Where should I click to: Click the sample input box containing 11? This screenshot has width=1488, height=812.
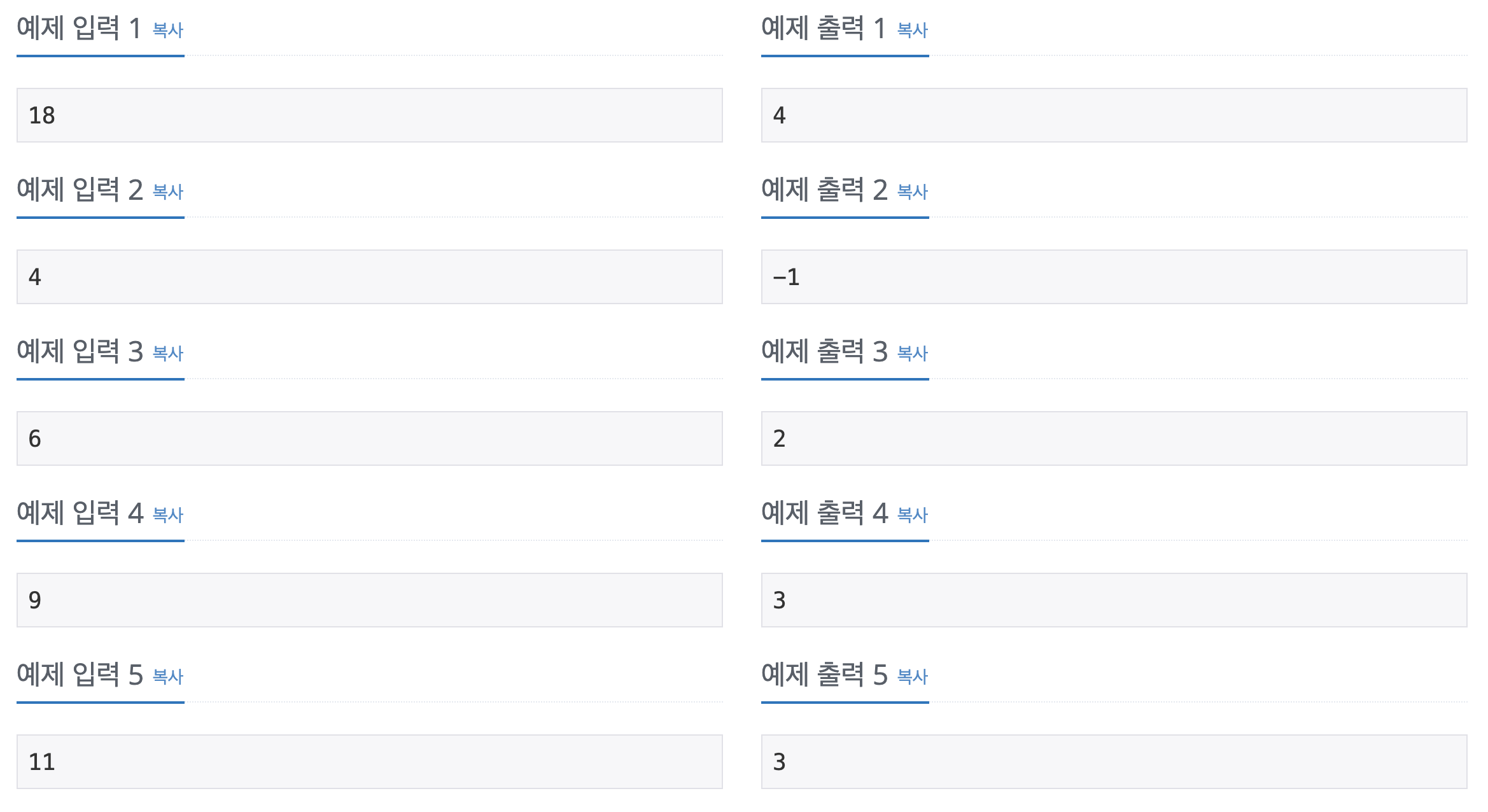(x=369, y=762)
